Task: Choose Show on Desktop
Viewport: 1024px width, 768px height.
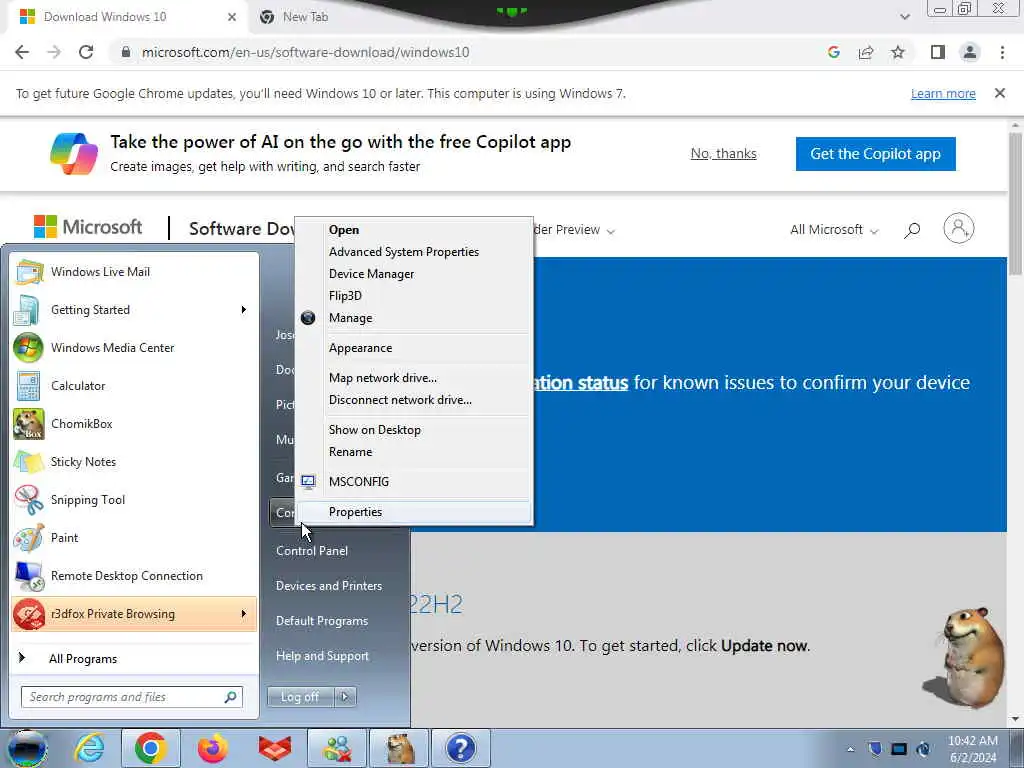Action: [x=414, y=430]
